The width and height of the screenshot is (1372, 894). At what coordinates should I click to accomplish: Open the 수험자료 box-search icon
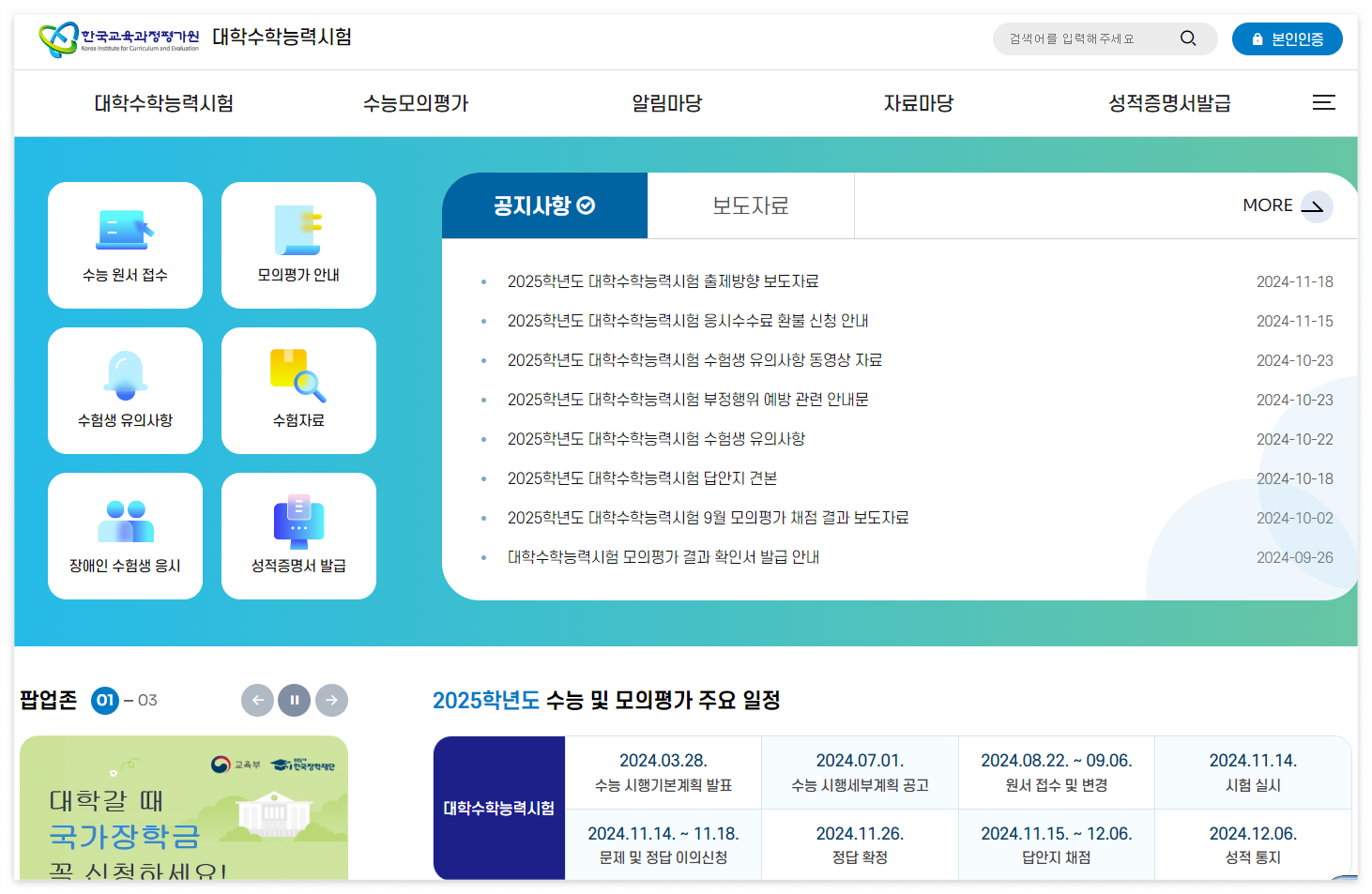[298, 375]
